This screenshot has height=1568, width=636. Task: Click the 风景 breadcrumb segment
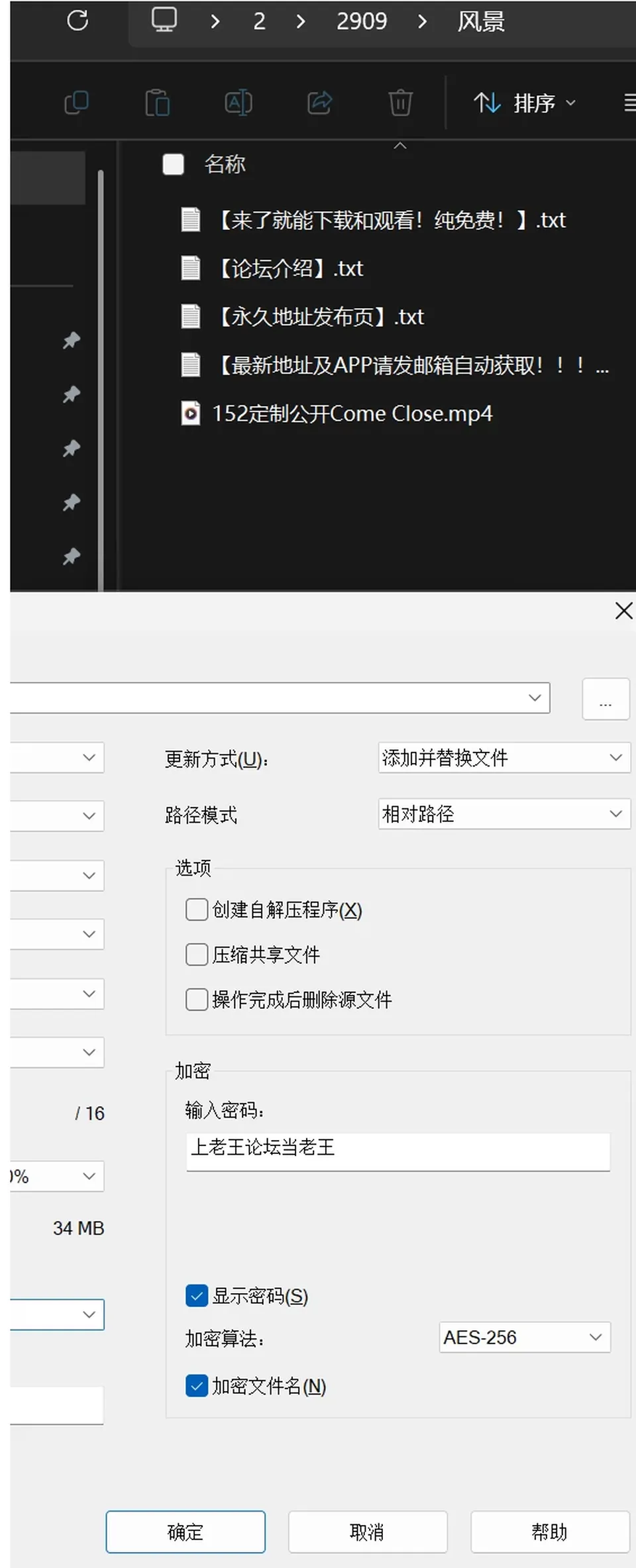481,21
